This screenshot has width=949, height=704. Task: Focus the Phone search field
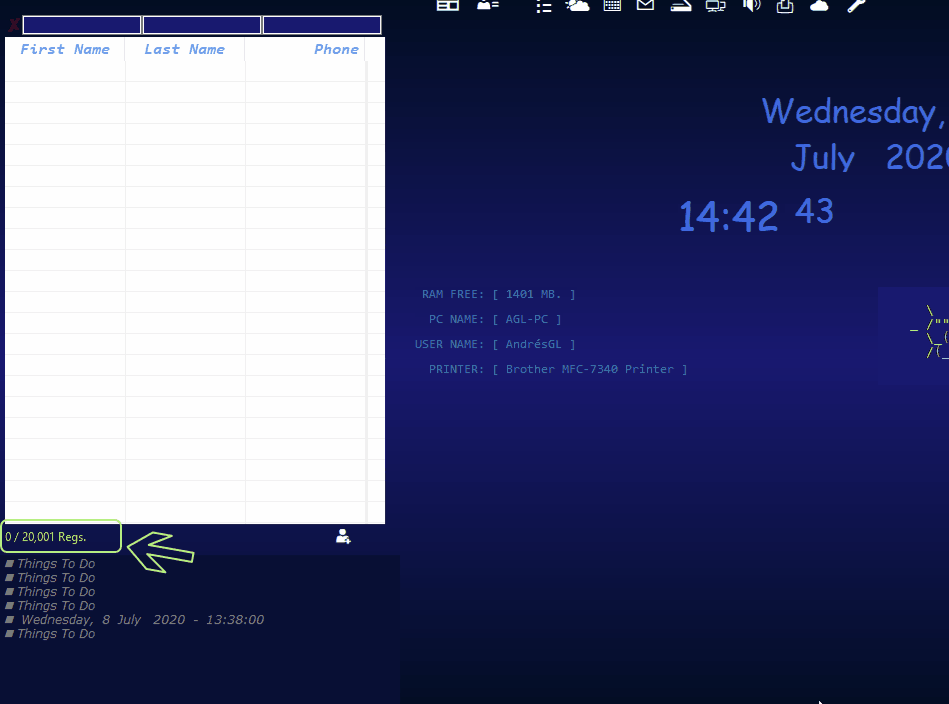click(x=322, y=25)
